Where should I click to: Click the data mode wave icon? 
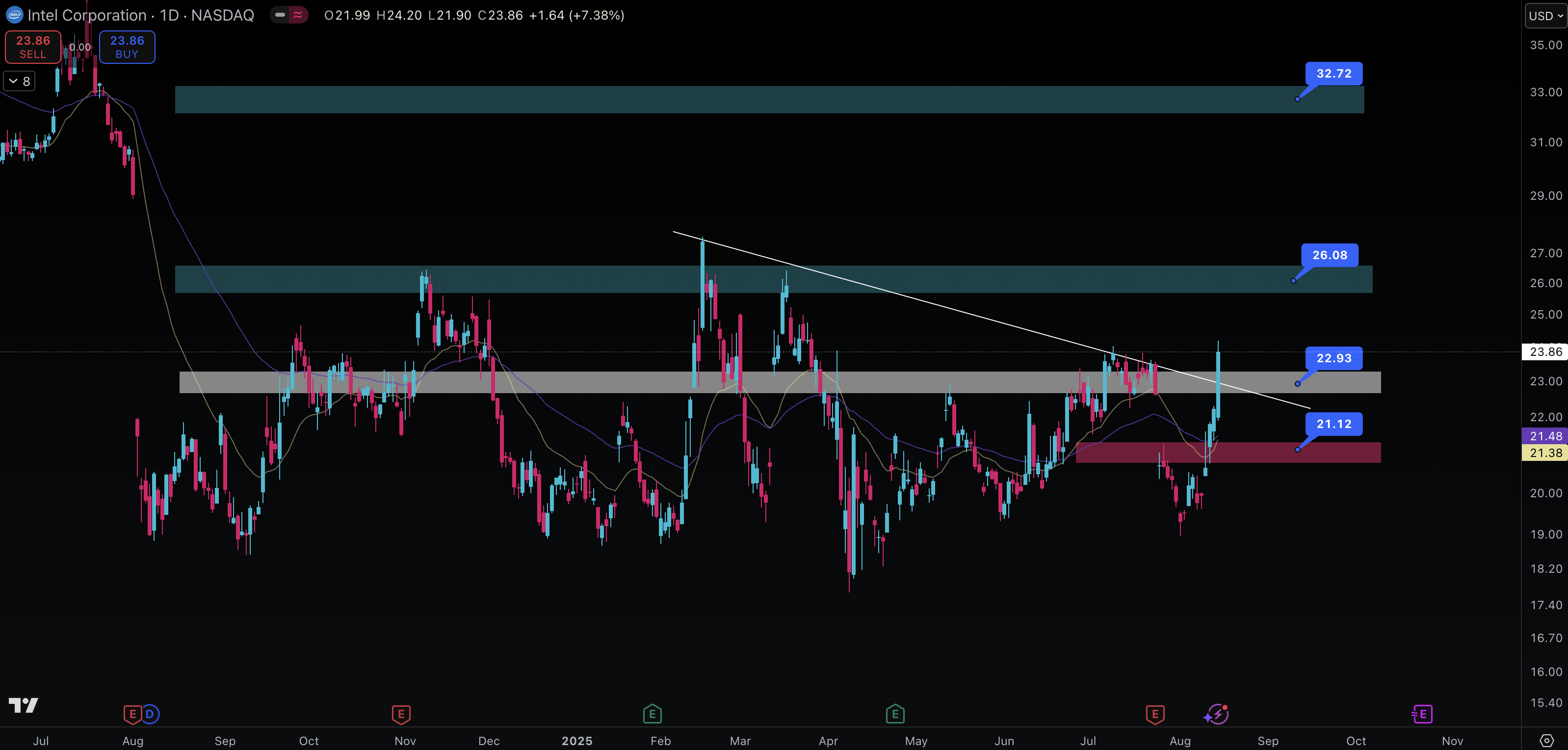(298, 15)
